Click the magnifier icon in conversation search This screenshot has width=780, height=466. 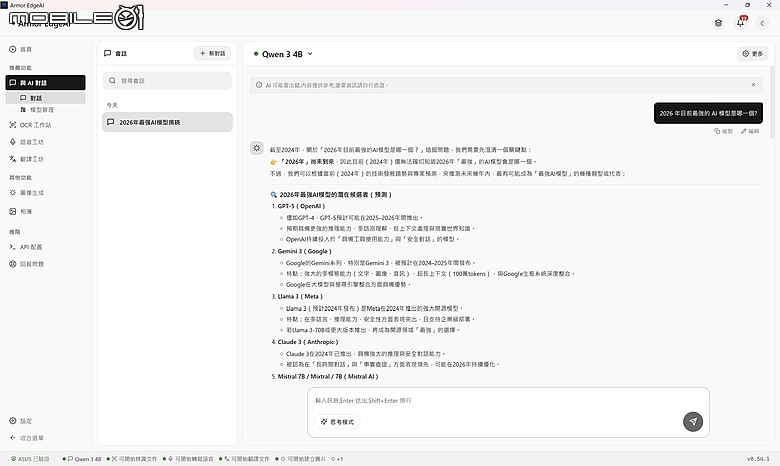coord(112,81)
